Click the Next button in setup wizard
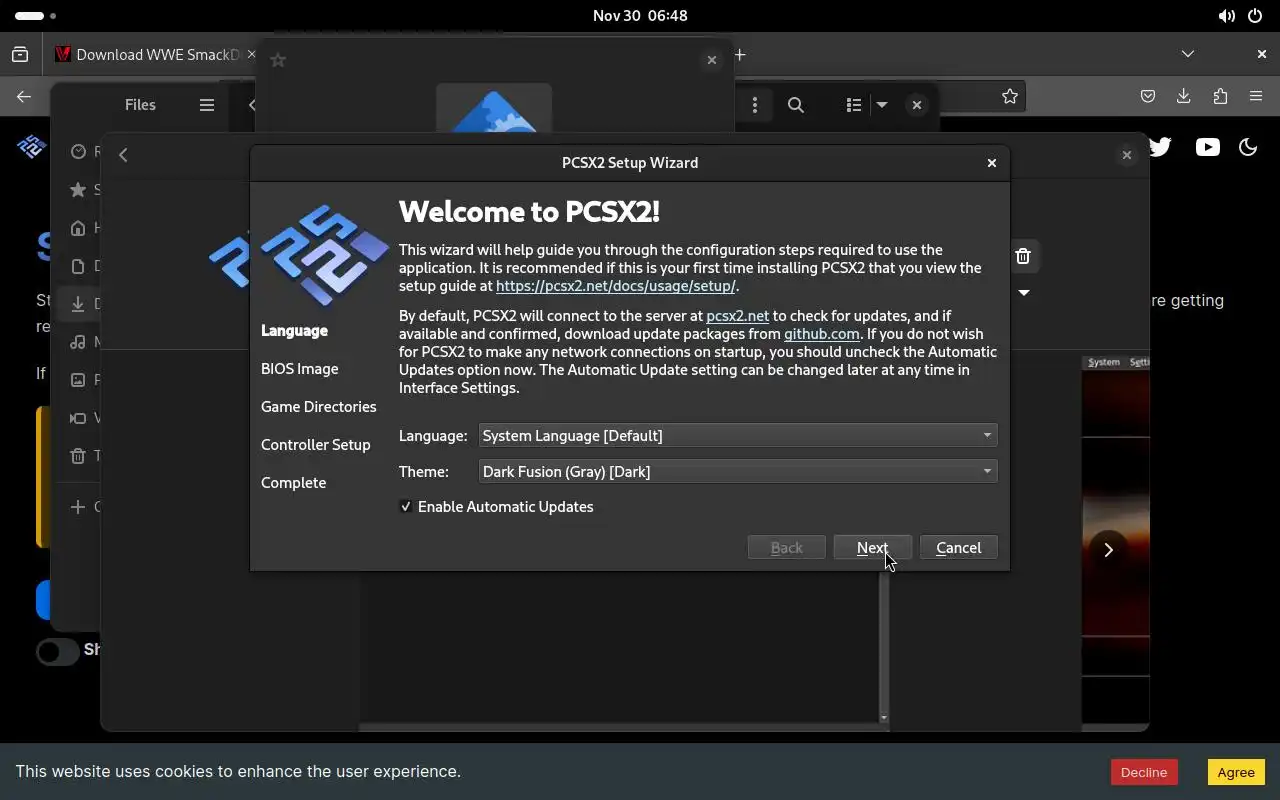 point(872,548)
